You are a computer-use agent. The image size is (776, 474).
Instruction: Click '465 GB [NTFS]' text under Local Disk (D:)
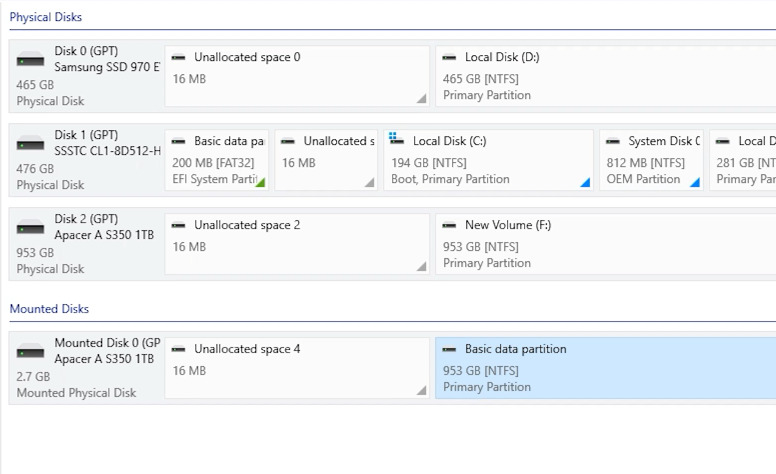click(x=481, y=79)
